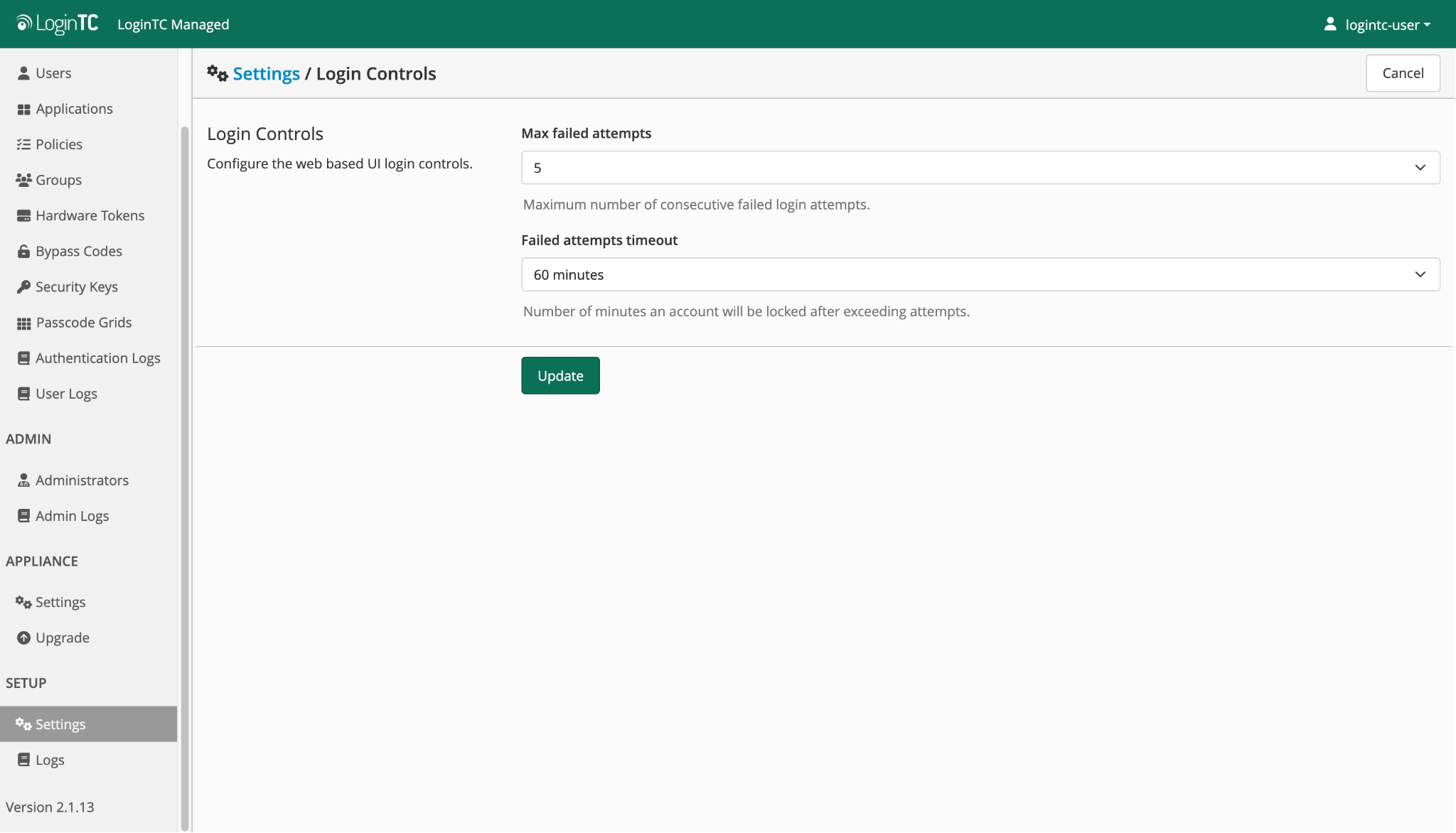Click the Policies list icon
Viewport: 1456px width, 833px height.
23,144
